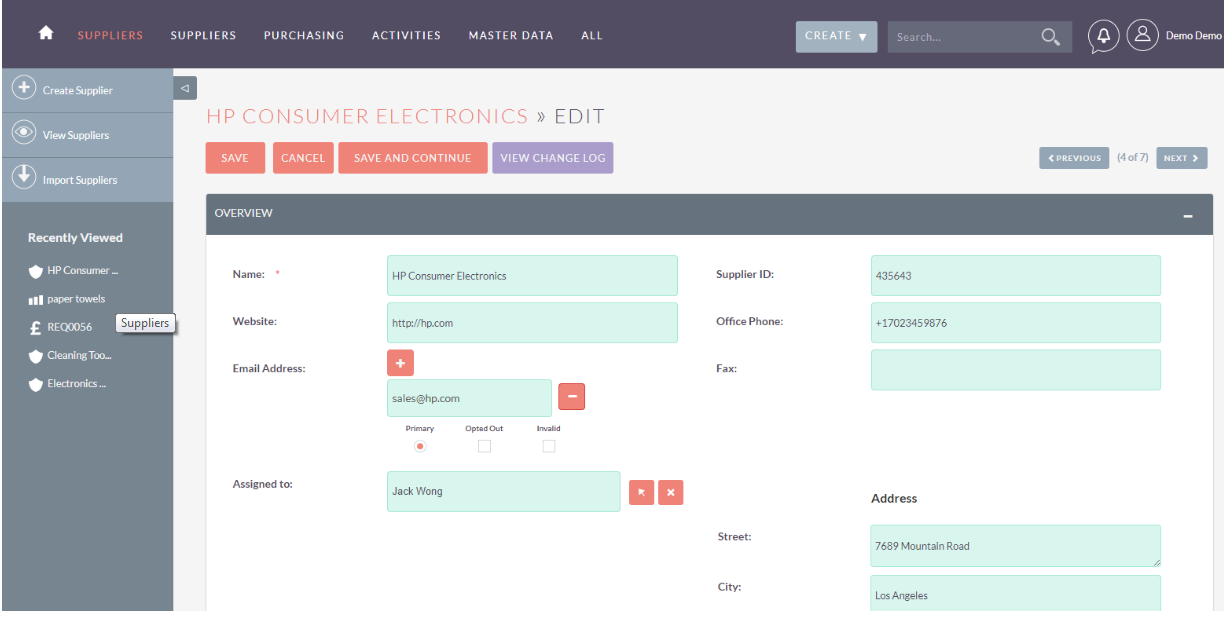The image size is (1224, 620).
Task: Click the empty Fax field
Action: [x=1016, y=369]
